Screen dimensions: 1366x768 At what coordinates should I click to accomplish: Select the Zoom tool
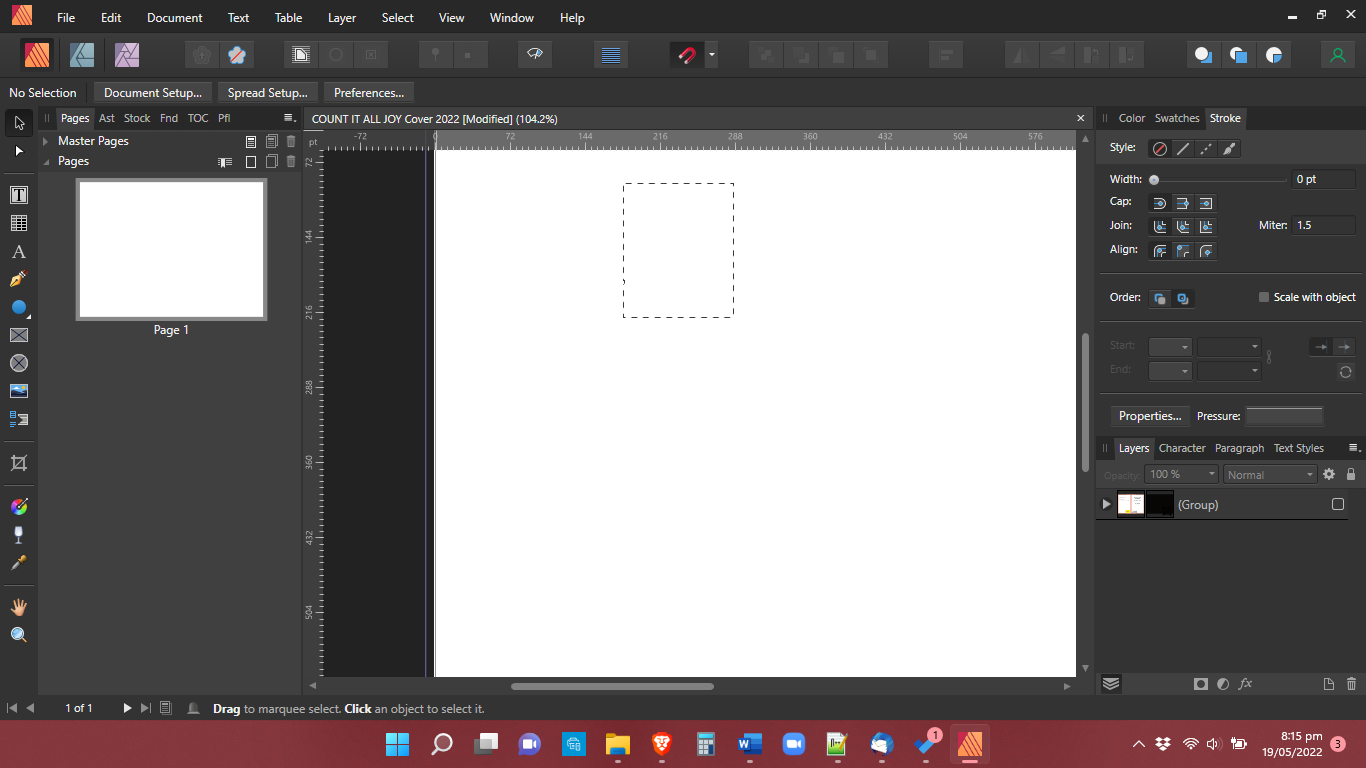coord(18,634)
